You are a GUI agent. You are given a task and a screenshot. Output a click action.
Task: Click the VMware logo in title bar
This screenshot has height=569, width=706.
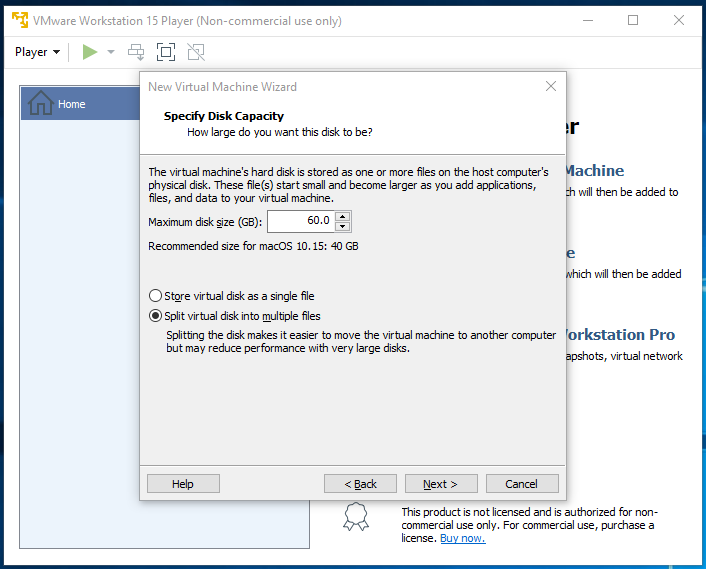click(20, 20)
